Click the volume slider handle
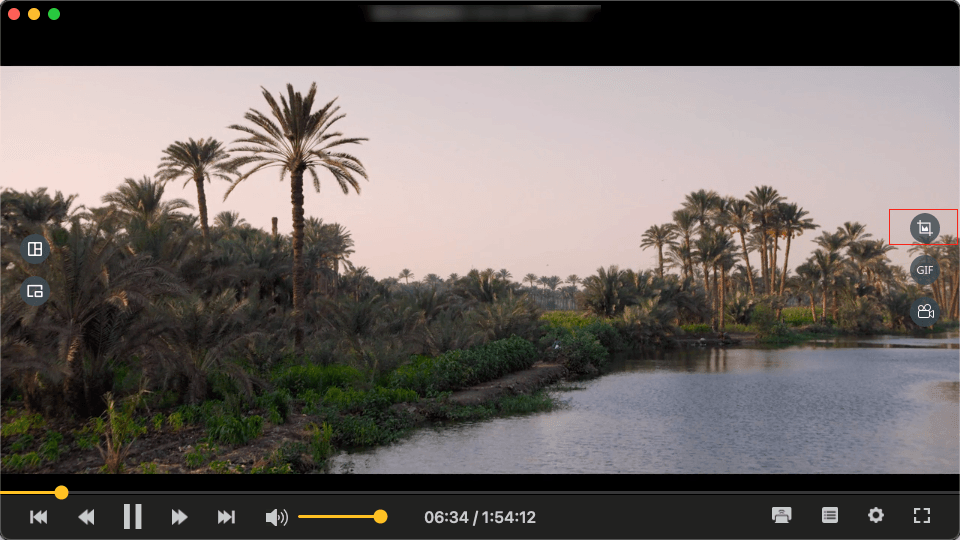 point(380,517)
